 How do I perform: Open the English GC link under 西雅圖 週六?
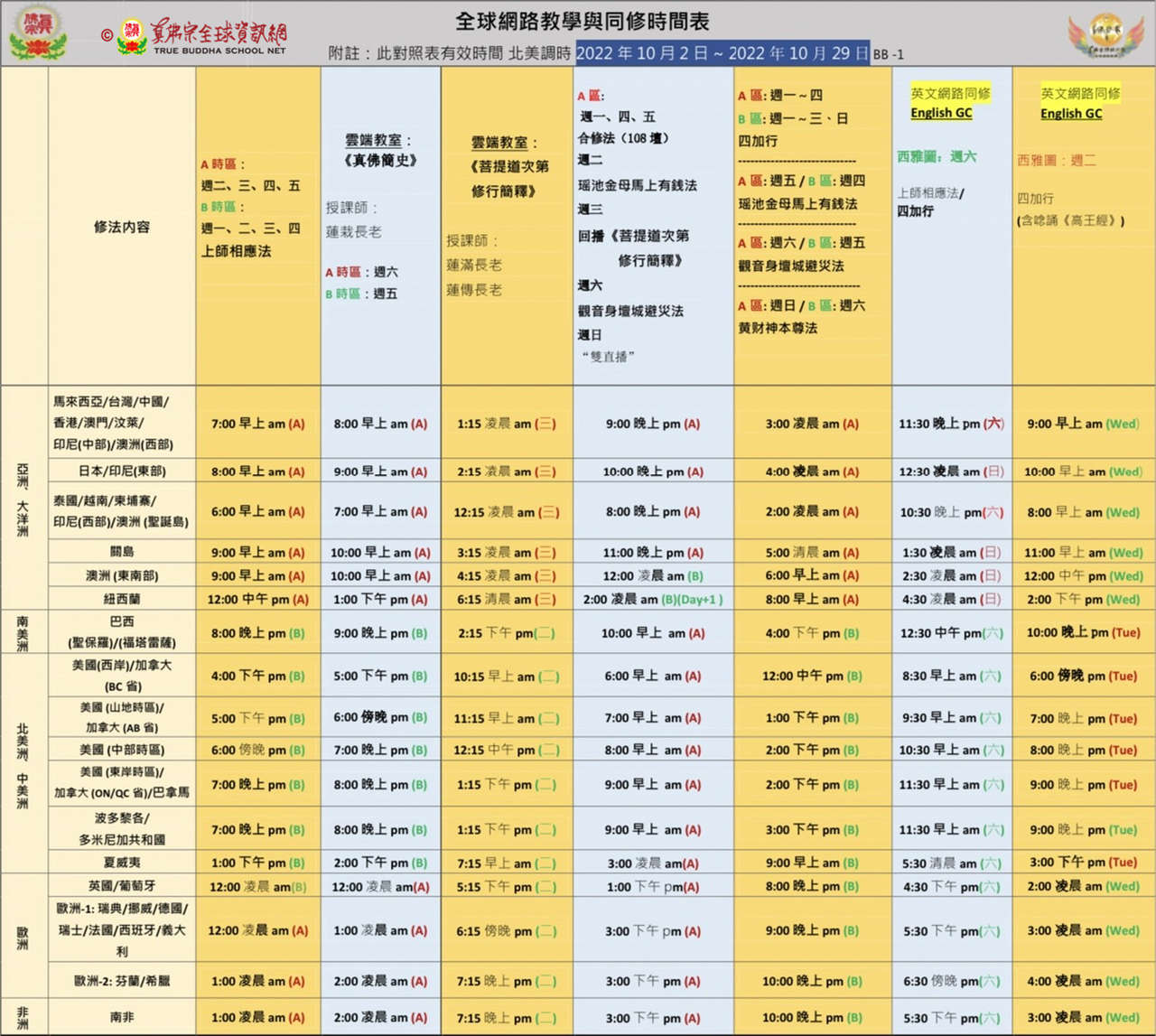pyautogui.click(x=941, y=113)
